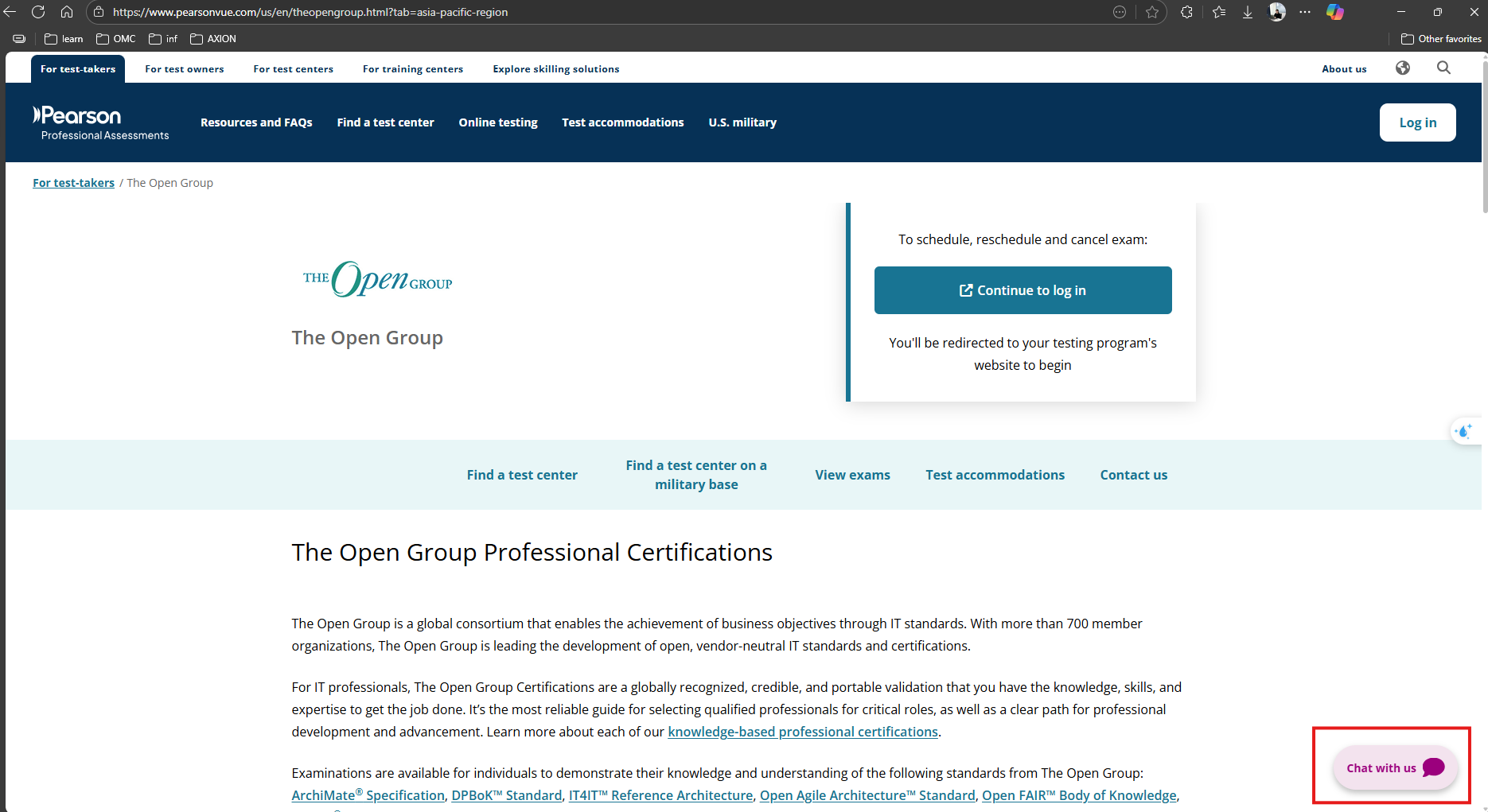Open Explore skilling solutions tab

556,69
